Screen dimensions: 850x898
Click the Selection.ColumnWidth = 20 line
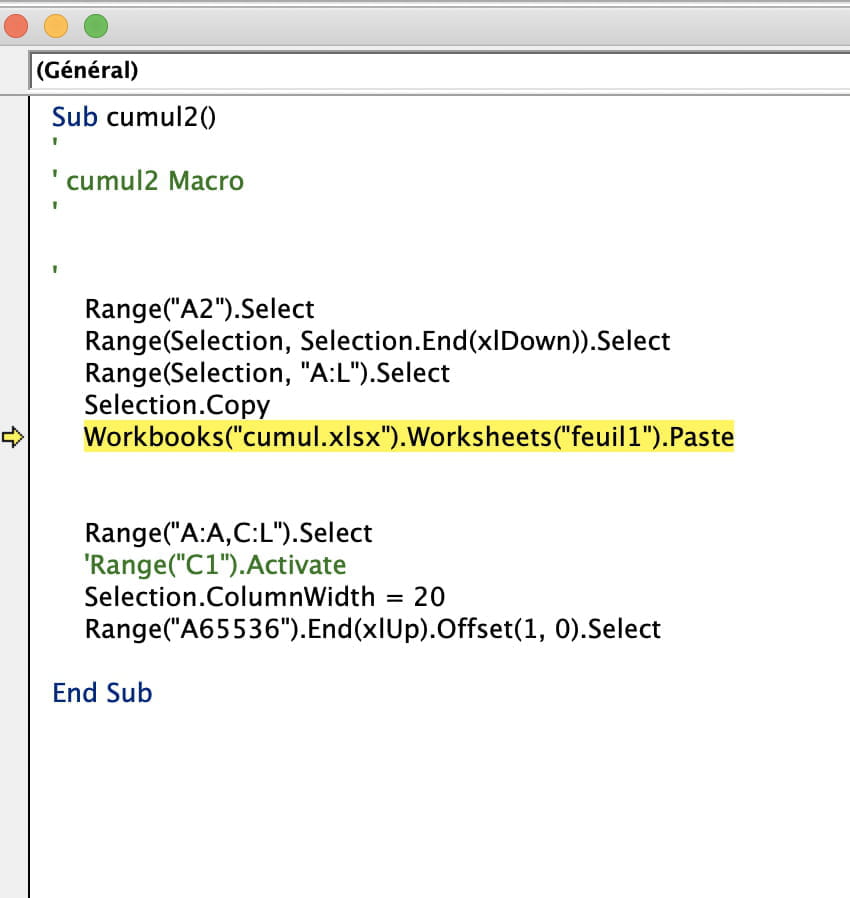point(265,597)
